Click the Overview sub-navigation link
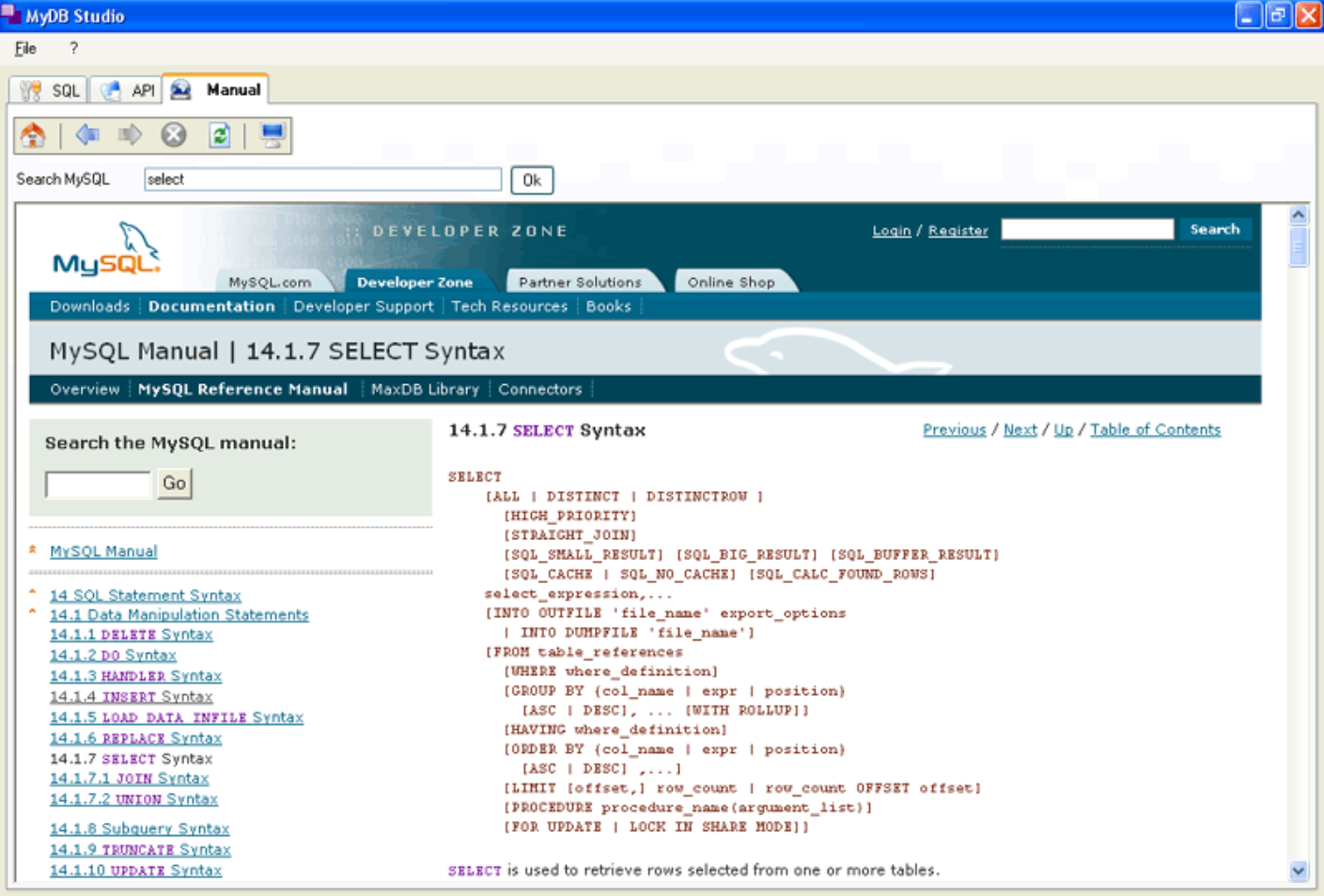The image size is (1324, 896). [85, 389]
